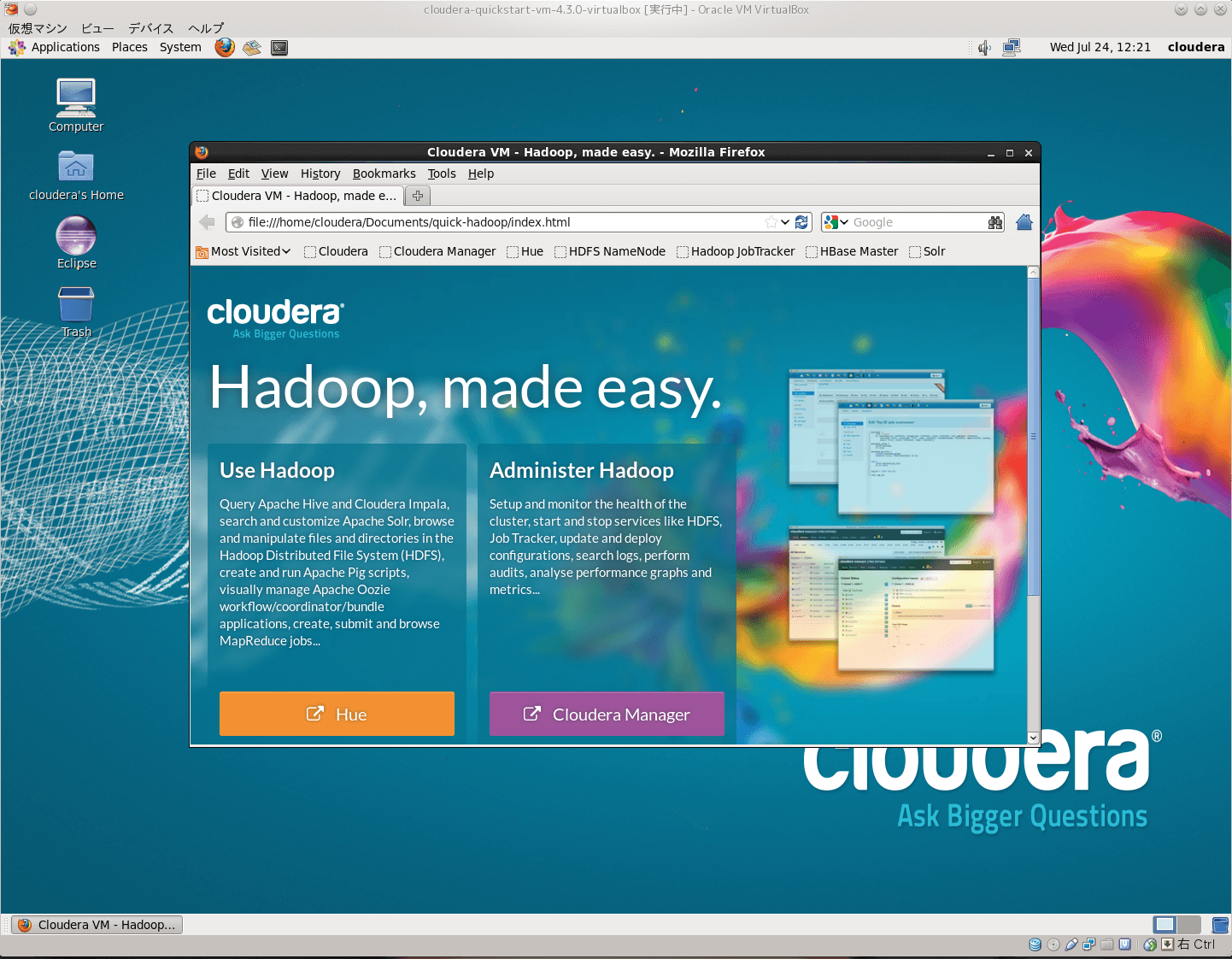Switch to second workspace in switcher
Viewport: 1232px width, 959px height.
coord(1189,924)
